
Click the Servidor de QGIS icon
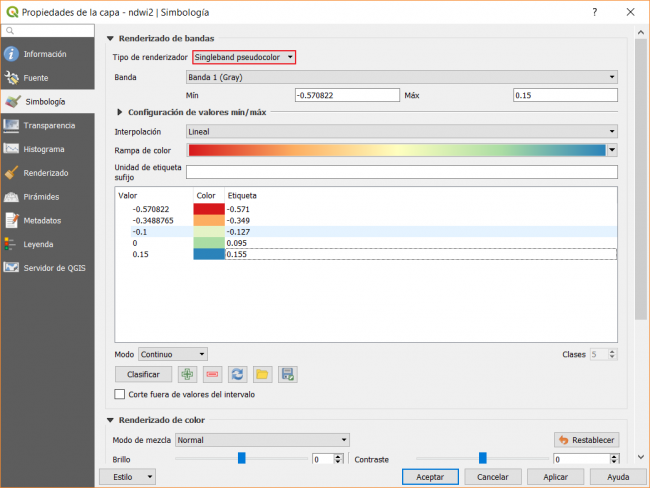tap(11, 267)
